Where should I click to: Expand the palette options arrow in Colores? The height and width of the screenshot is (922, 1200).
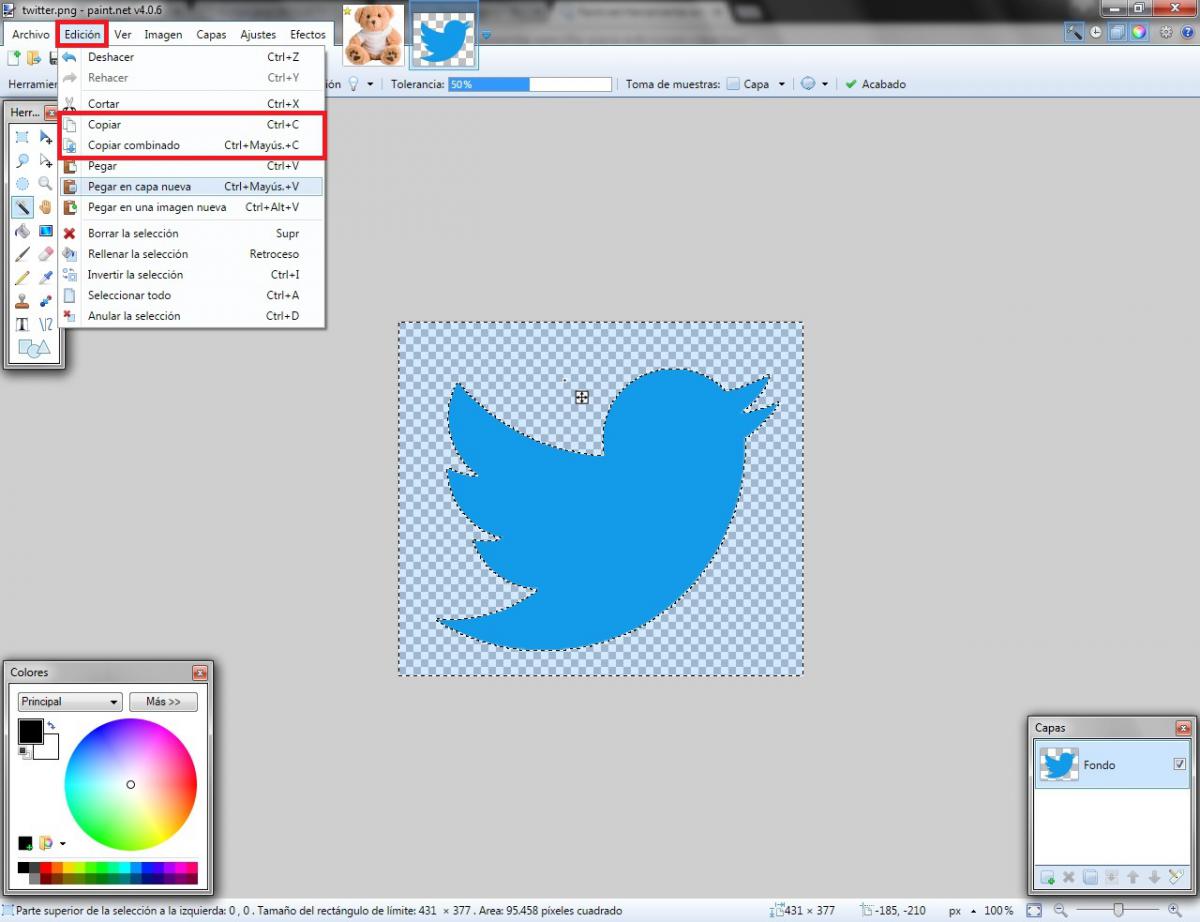(x=63, y=844)
